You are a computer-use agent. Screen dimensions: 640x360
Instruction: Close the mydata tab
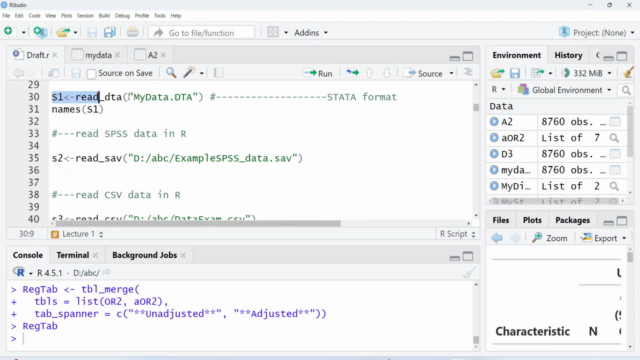118,55
